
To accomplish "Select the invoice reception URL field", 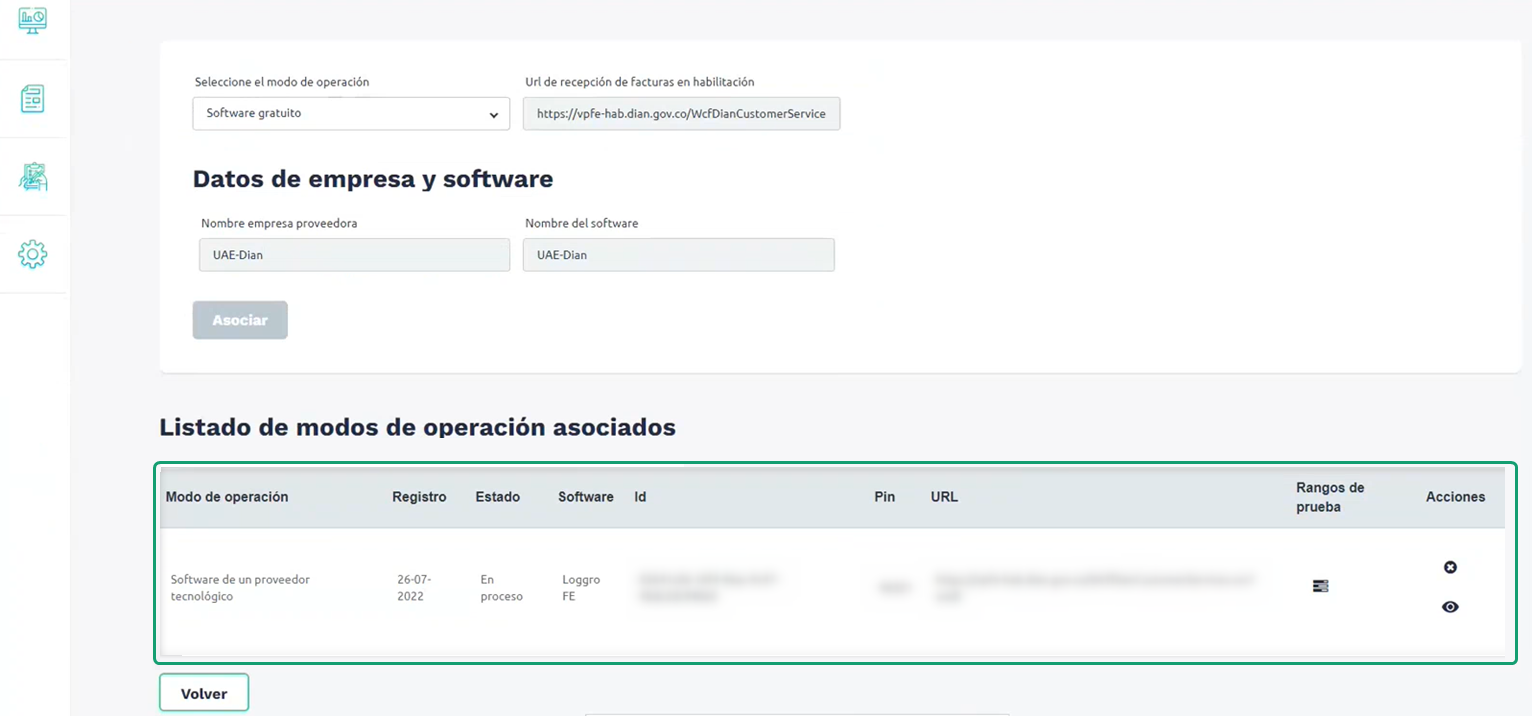I will tap(681, 114).
